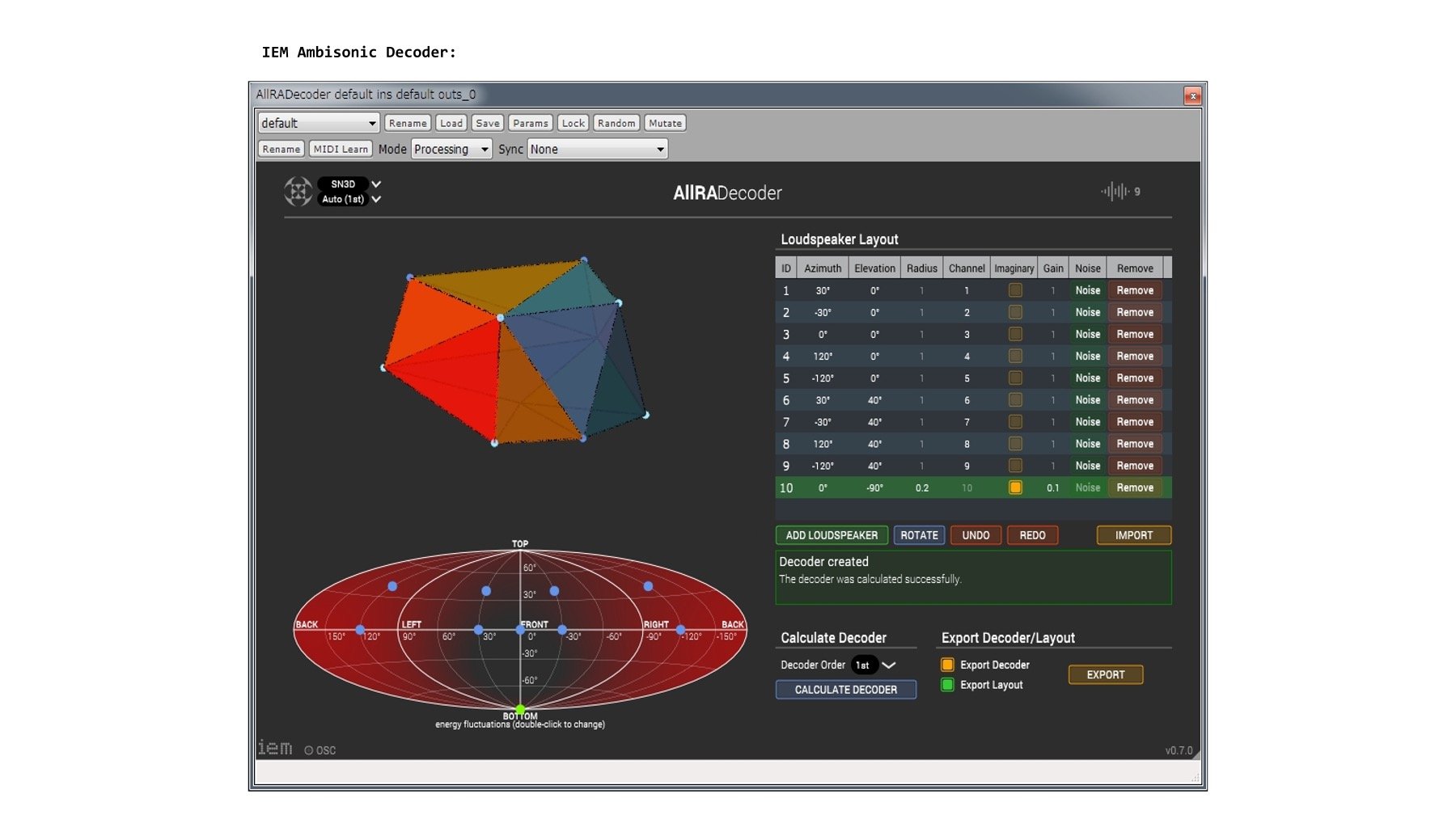
Task: Click azimuth cell -120° of loudspeaker 9
Action: tap(823, 466)
